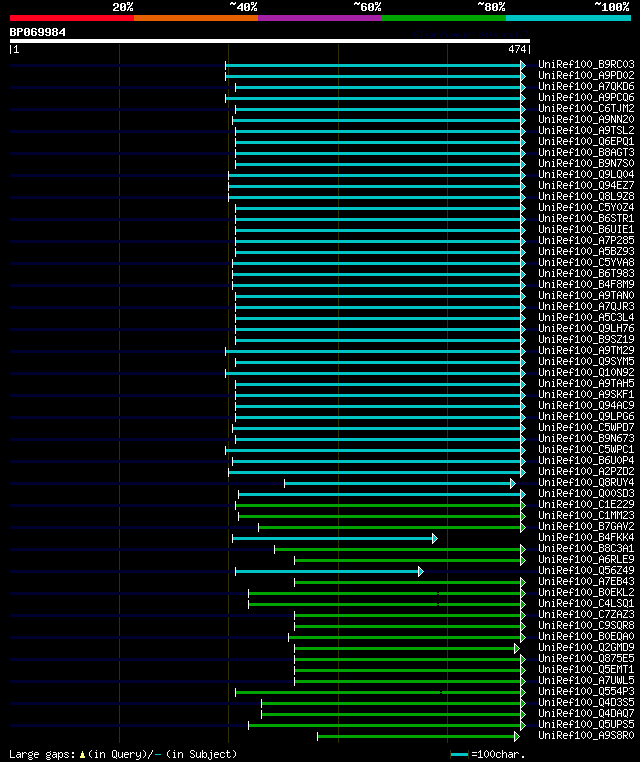Screen dimensions: 640x762
Task: Select the UniRef100_Q5EMT1 label
Action: (586, 669)
